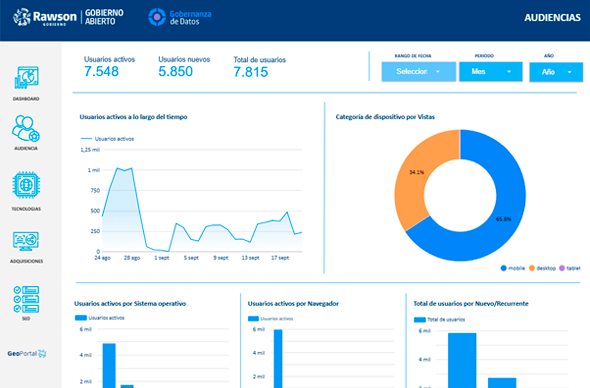Screen dimensions: 590x388
Task: Click the GOBIERNO ABIERTO header text
Action: tap(104, 17)
